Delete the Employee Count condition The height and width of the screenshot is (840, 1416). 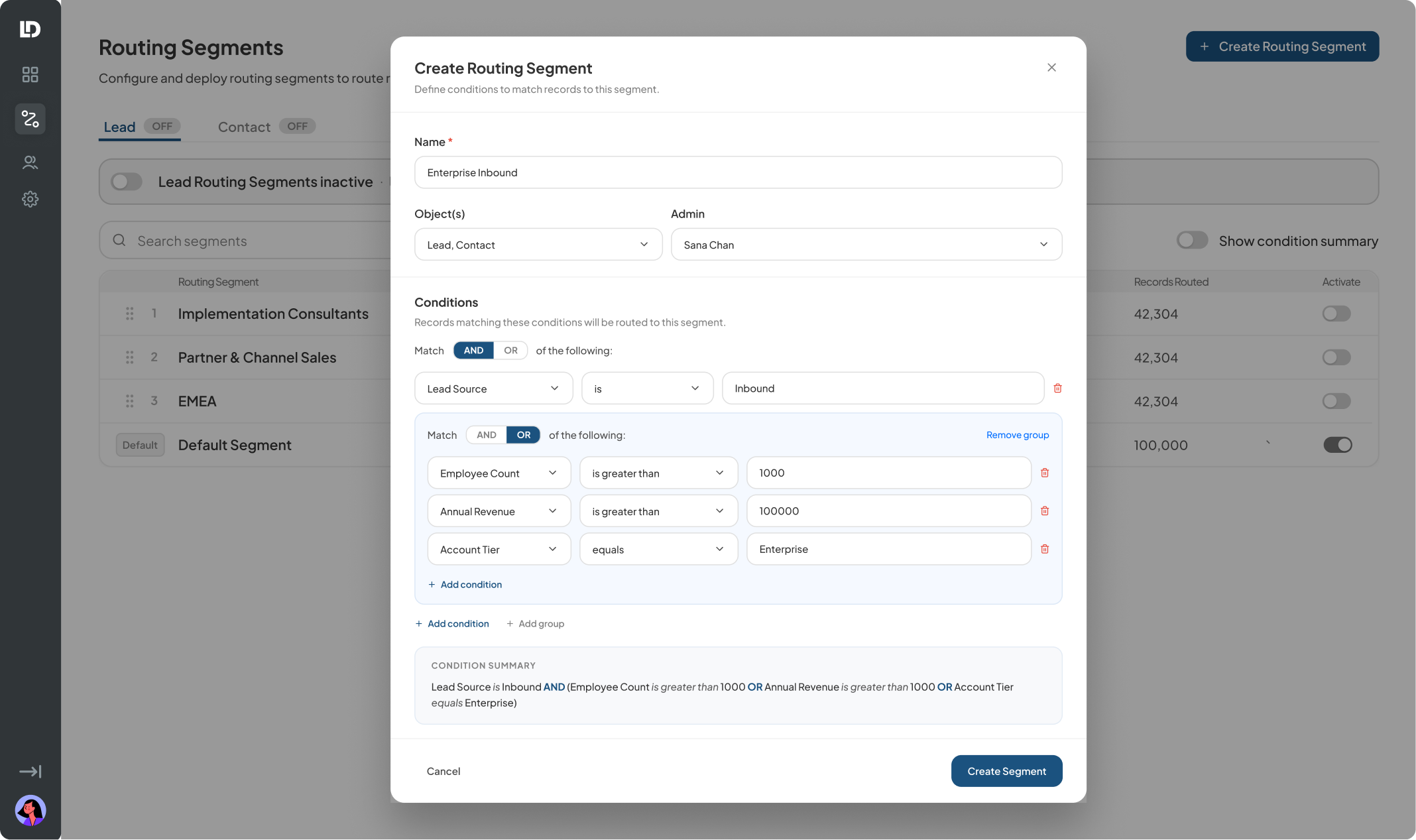(1045, 473)
